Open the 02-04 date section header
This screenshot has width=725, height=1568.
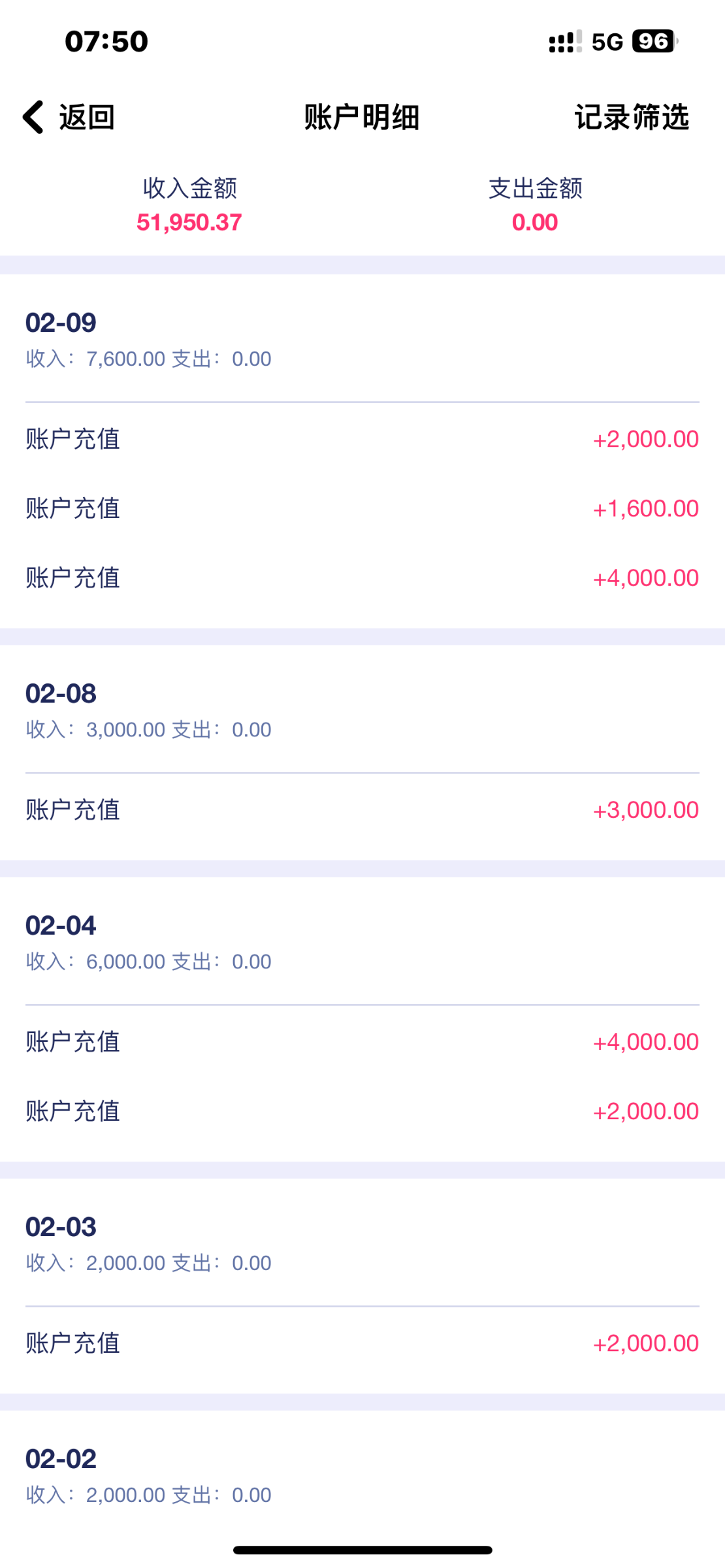(x=61, y=926)
